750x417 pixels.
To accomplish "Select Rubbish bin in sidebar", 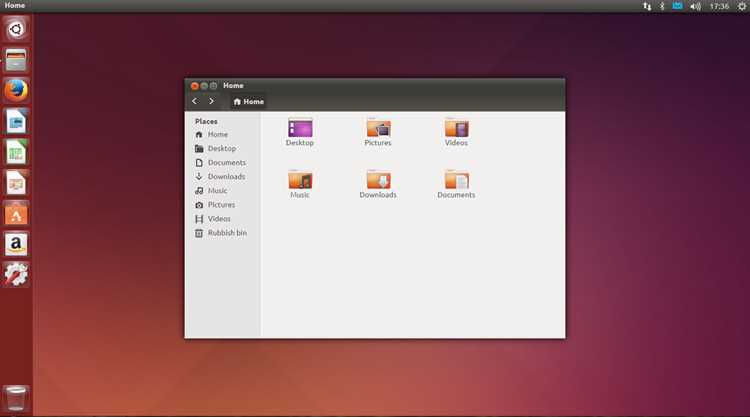I will tap(223, 233).
